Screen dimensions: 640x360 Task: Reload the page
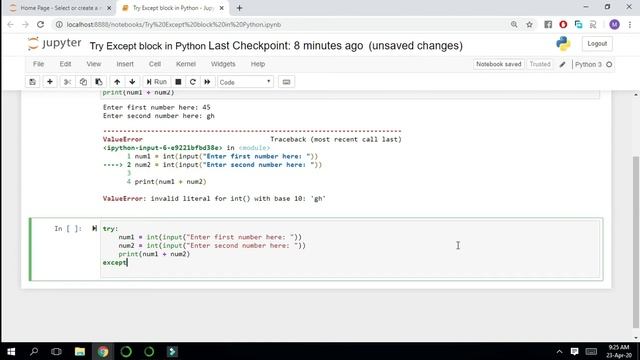(40, 24)
